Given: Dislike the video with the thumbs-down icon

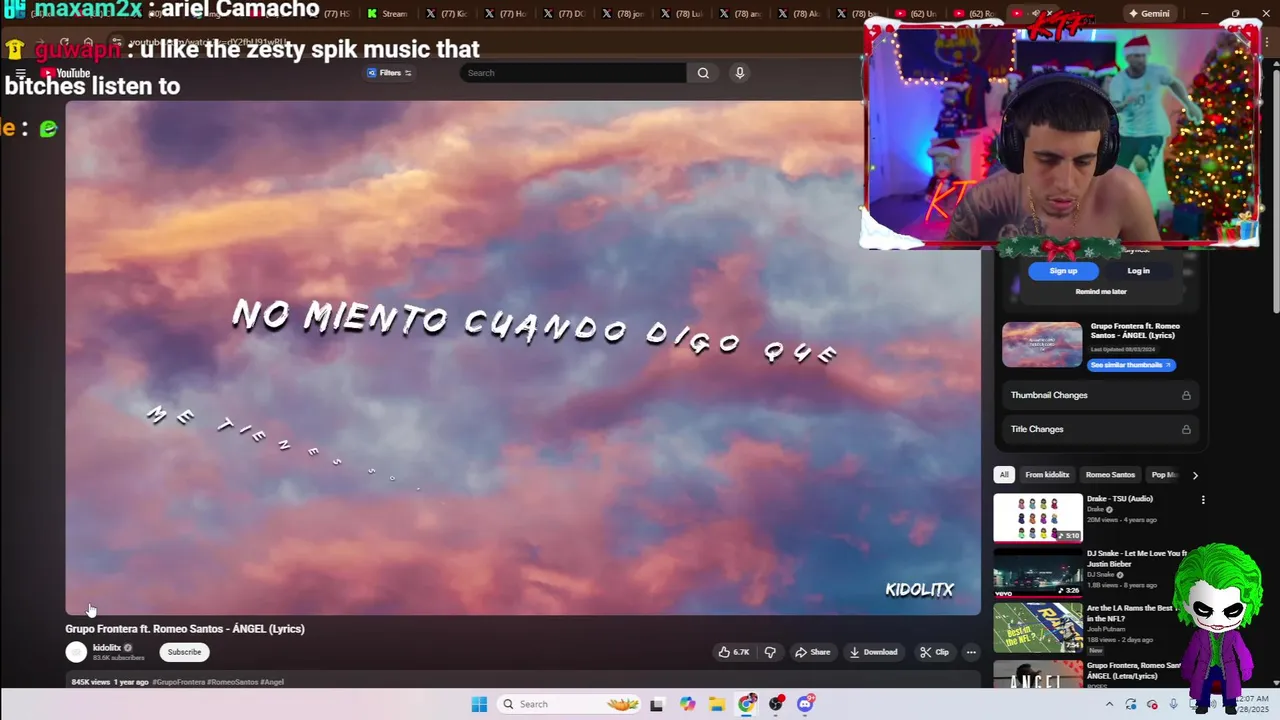Looking at the screenshot, I should coord(770,652).
